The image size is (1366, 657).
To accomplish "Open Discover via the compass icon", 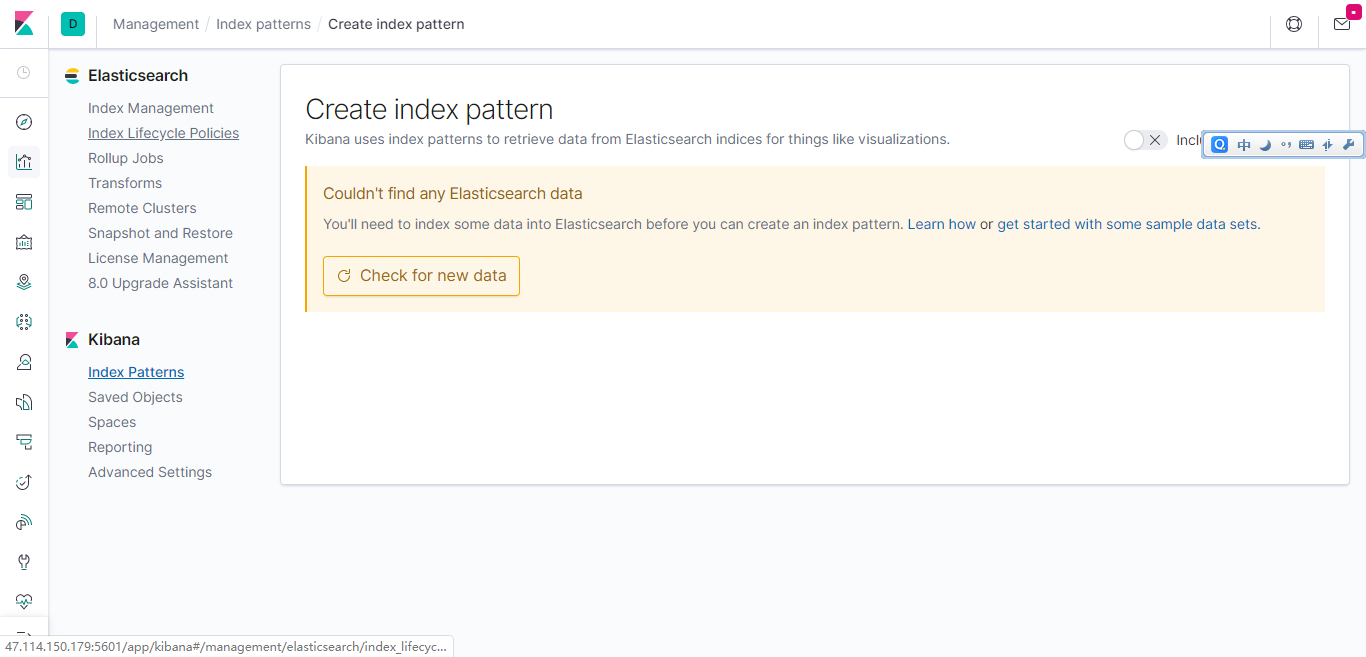I will pyautogui.click(x=24, y=122).
